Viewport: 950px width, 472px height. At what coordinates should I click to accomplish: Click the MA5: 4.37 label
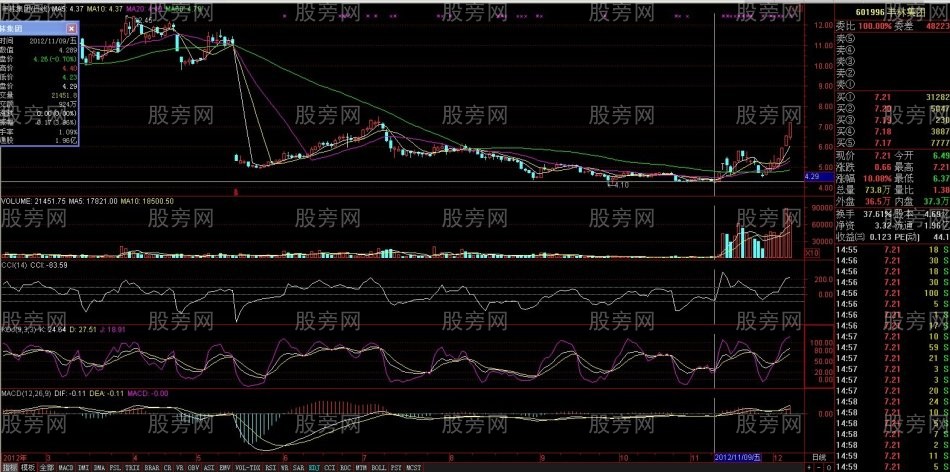coord(67,10)
